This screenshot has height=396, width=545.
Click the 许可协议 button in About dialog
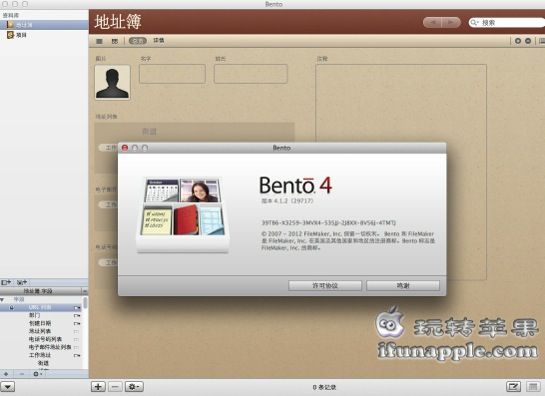click(325, 285)
